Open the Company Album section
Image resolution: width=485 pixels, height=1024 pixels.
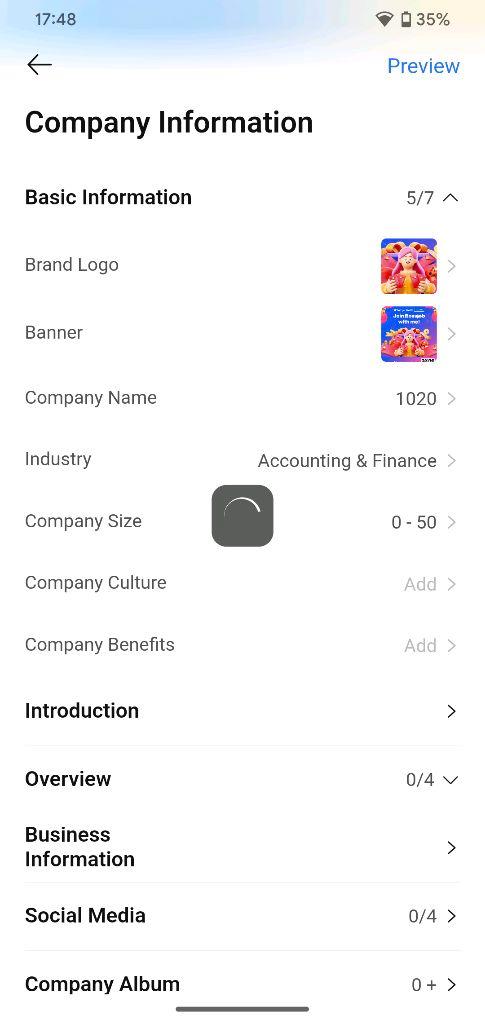coord(242,984)
